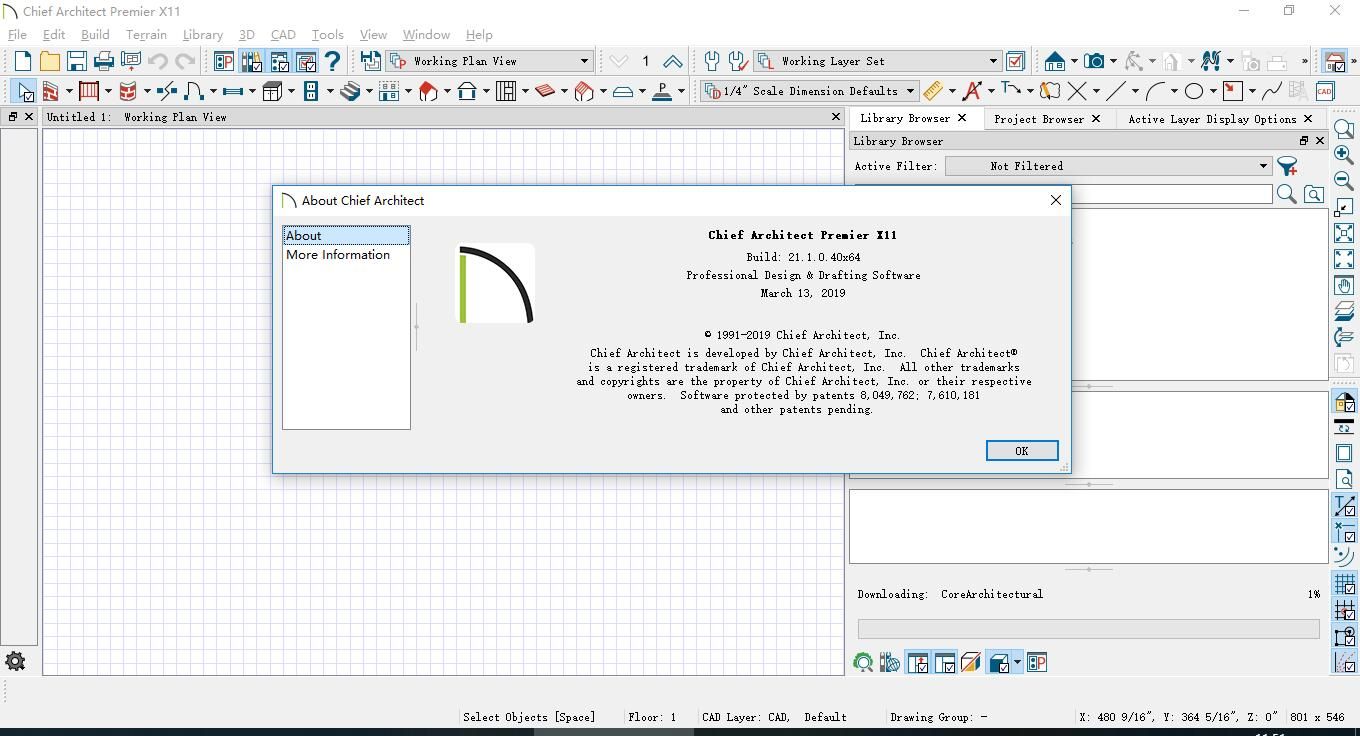Save the plan with the floppy disk icon

click(x=76, y=61)
